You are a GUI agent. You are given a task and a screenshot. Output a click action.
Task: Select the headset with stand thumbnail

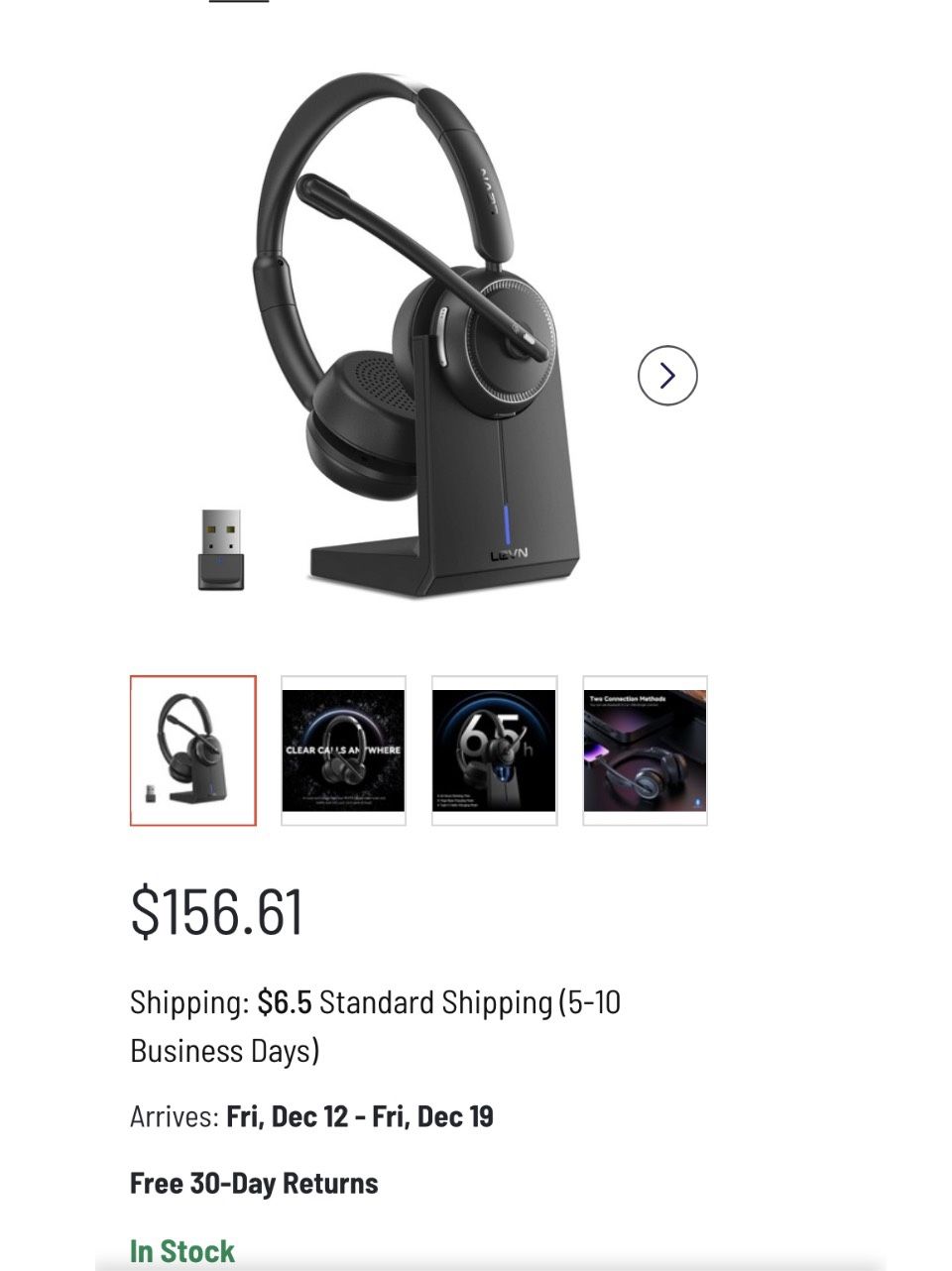[x=193, y=751]
